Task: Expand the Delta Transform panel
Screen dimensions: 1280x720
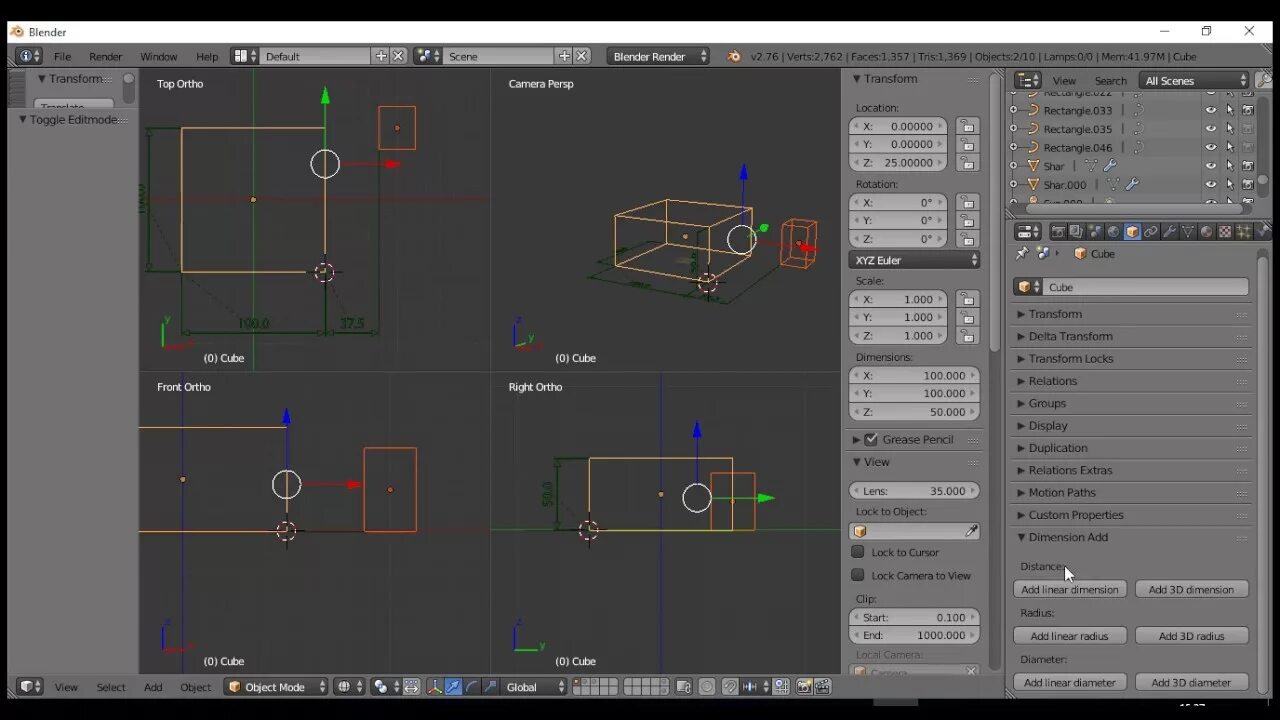Action: (1130, 337)
